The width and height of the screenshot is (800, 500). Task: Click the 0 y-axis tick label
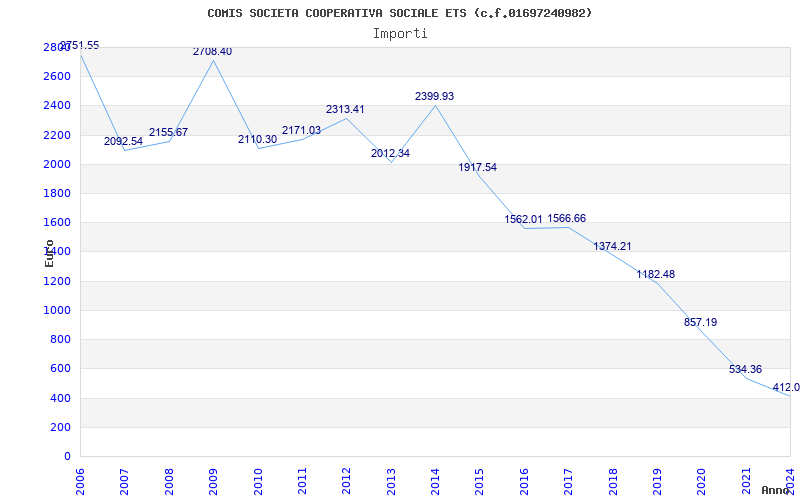point(67,457)
